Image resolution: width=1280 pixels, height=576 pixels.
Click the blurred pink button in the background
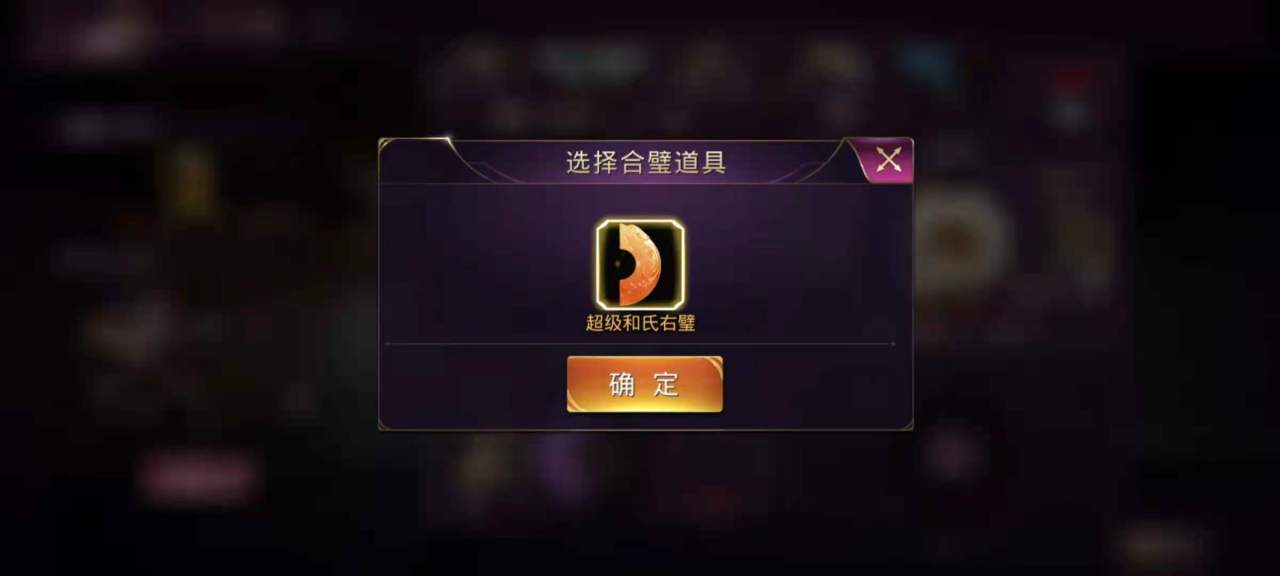(x=198, y=477)
